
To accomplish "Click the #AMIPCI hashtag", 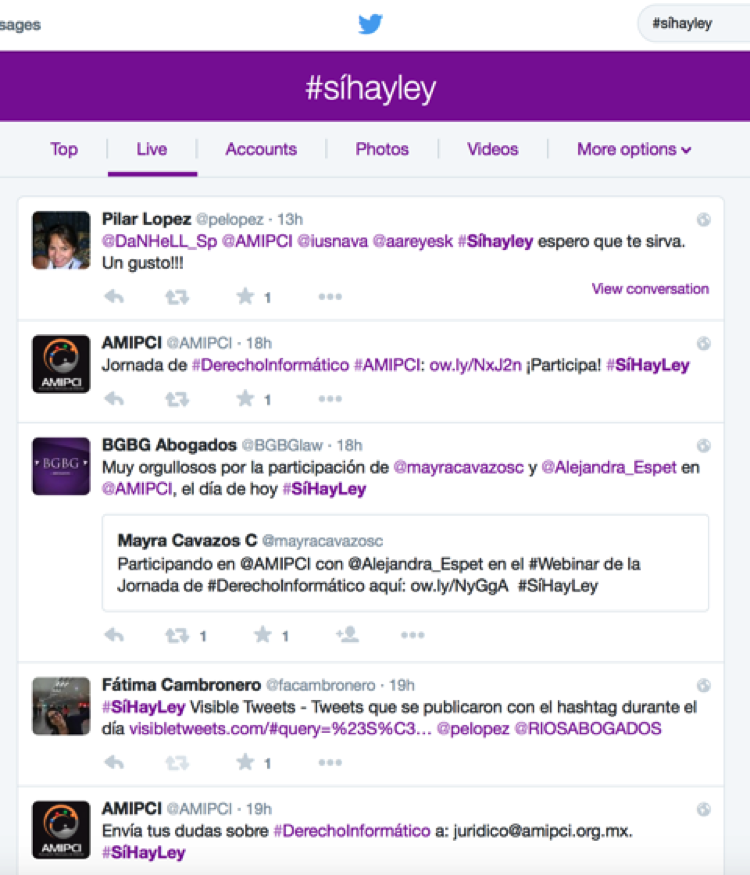I will (387, 365).
